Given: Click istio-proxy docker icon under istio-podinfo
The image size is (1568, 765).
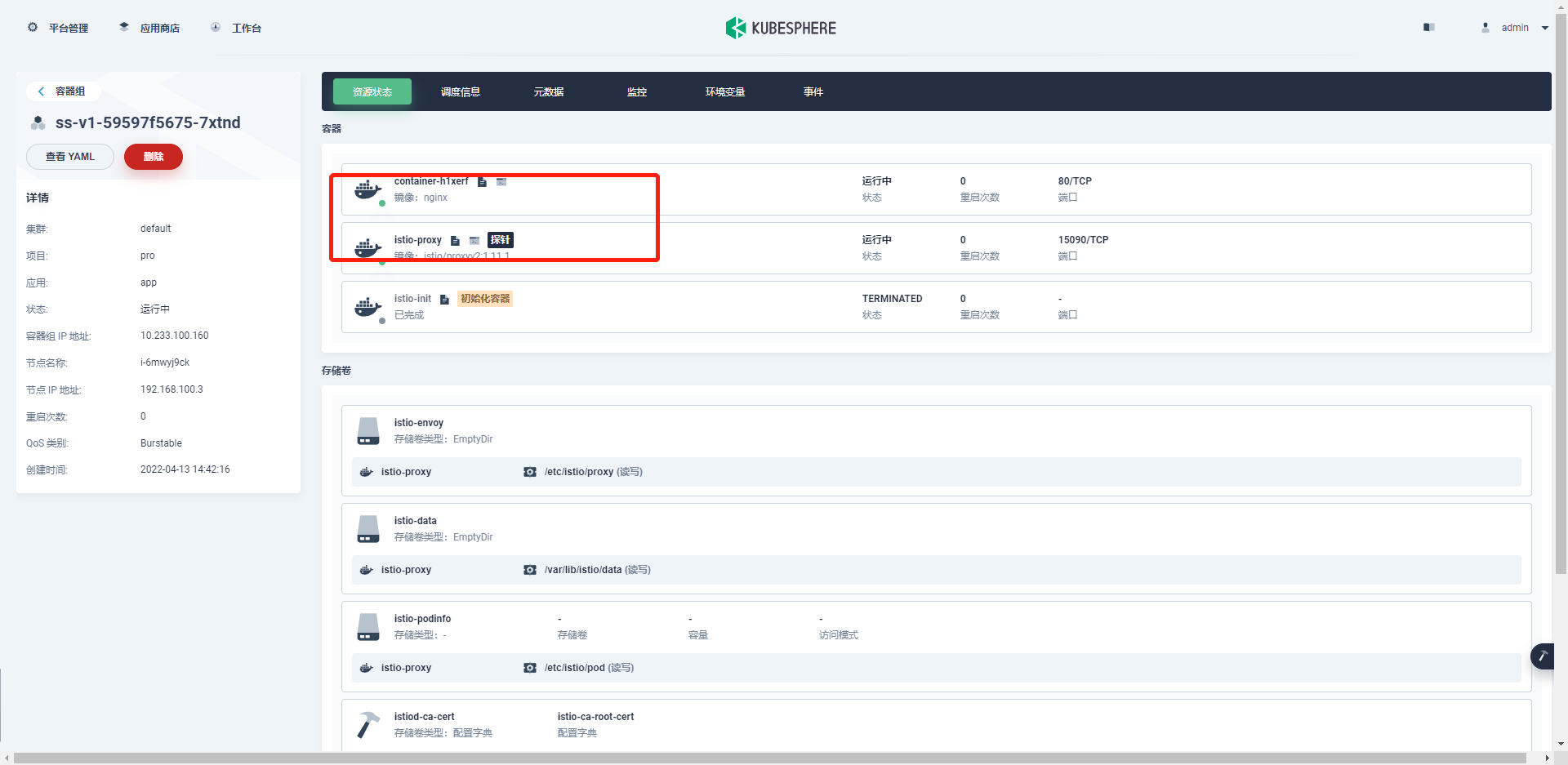Looking at the screenshot, I should 367,668.
